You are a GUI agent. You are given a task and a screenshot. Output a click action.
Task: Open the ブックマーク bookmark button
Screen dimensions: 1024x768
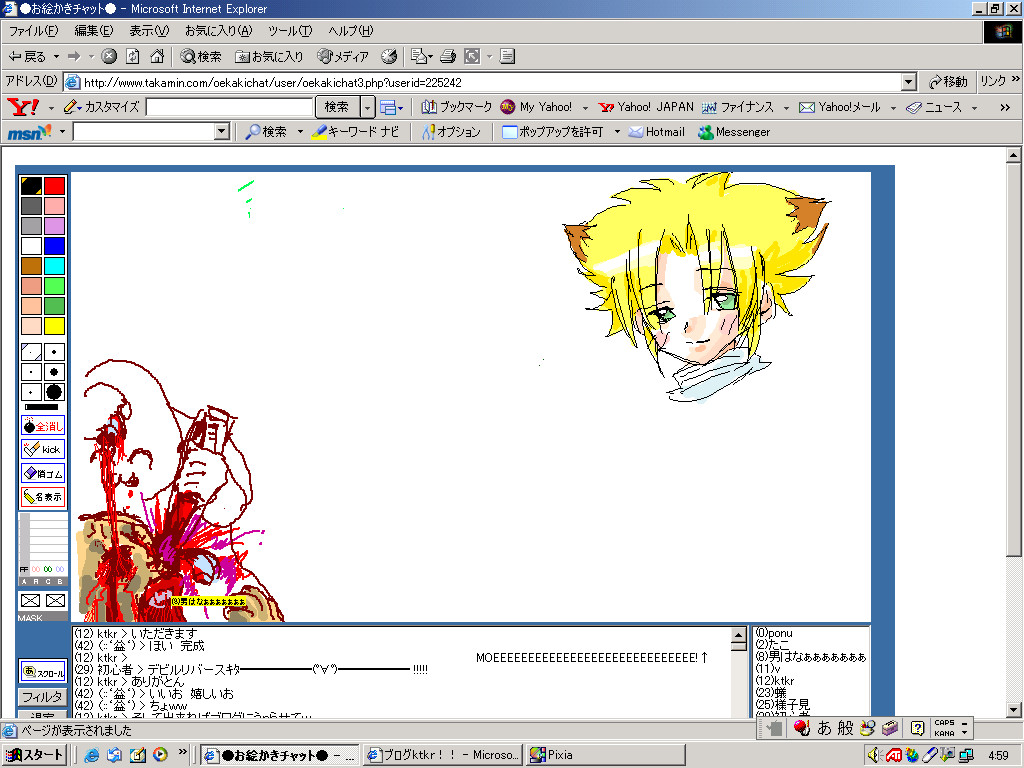(x=456, y=107)
